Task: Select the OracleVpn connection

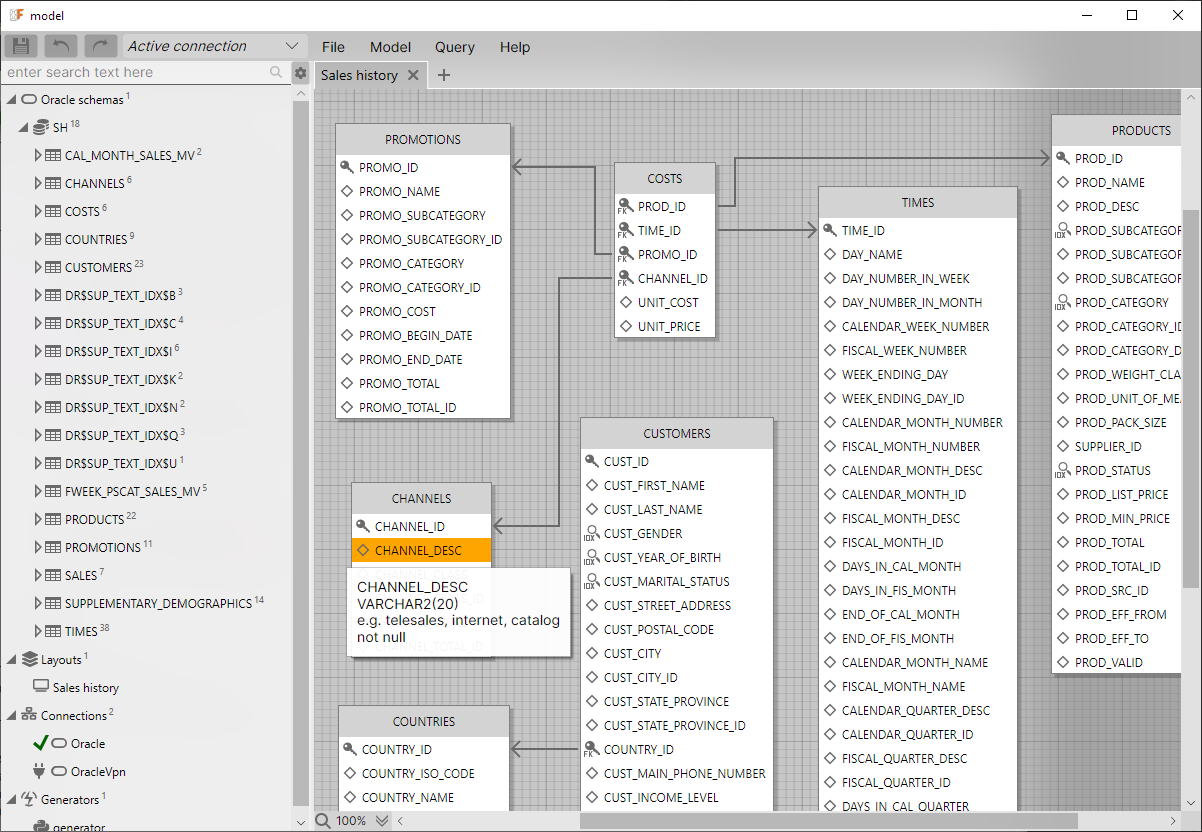Action: click(x=97, y=772)
